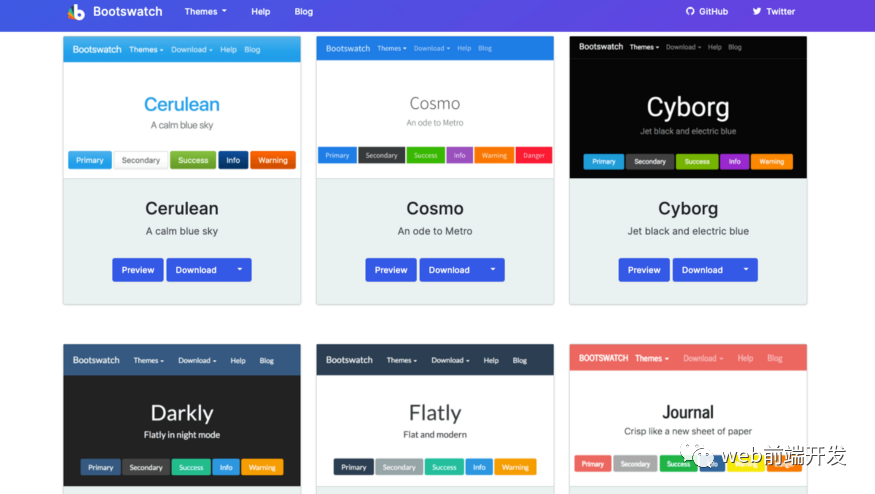Click Cerulean thumbnail's Info button
The image size is (875, 494).
233,160
